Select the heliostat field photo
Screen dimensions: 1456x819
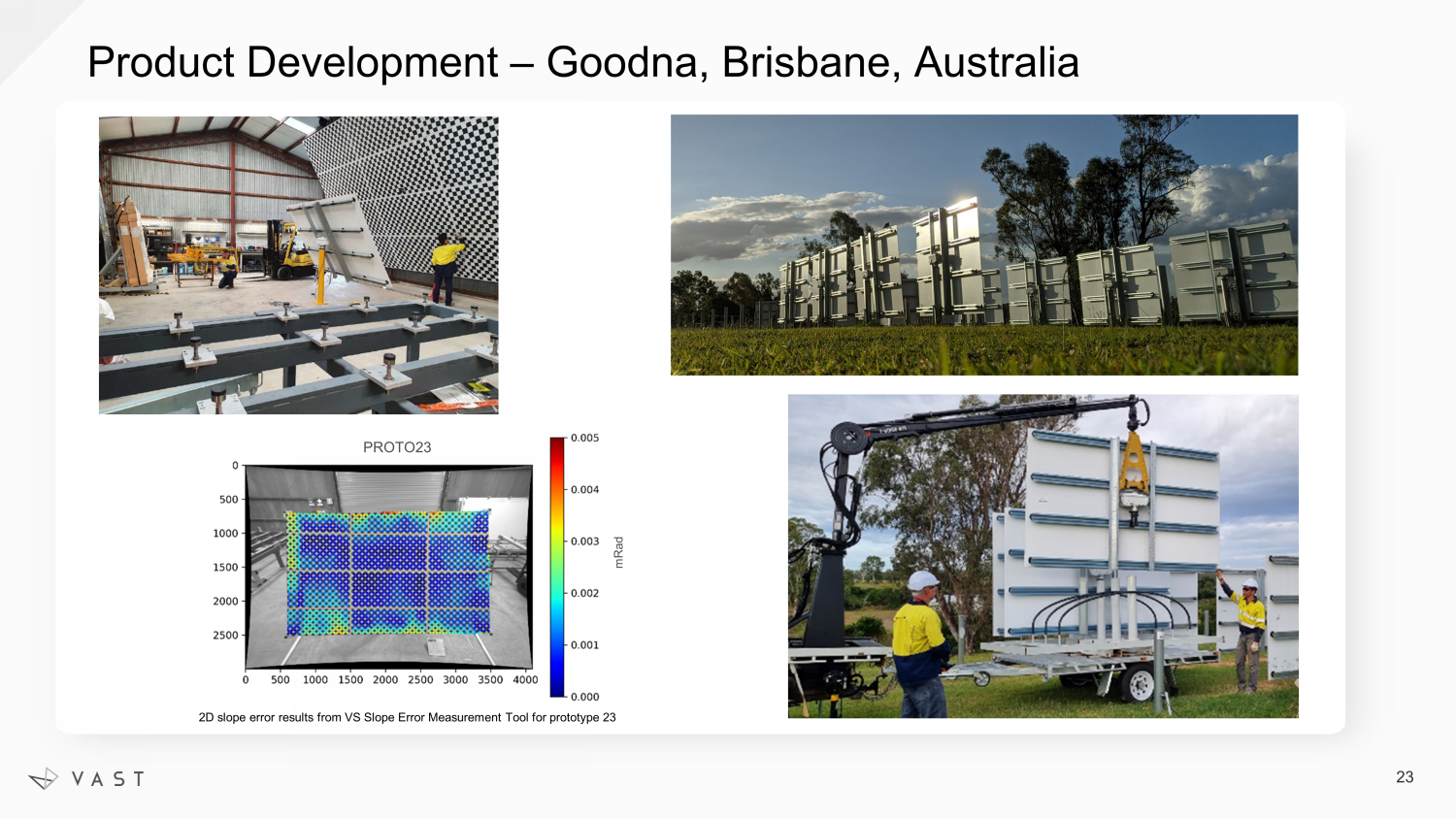[984, 246]
